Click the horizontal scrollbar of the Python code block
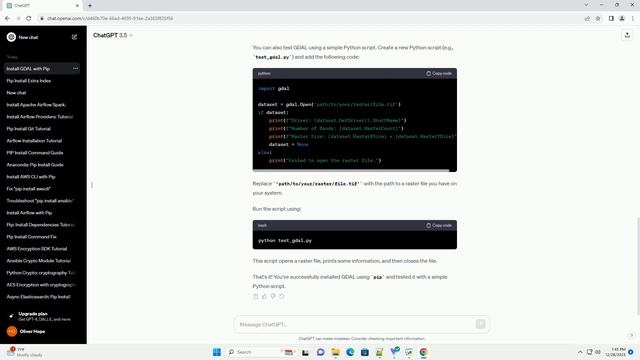The height and width of the screenshot is (360, 640). coord(351,170)
